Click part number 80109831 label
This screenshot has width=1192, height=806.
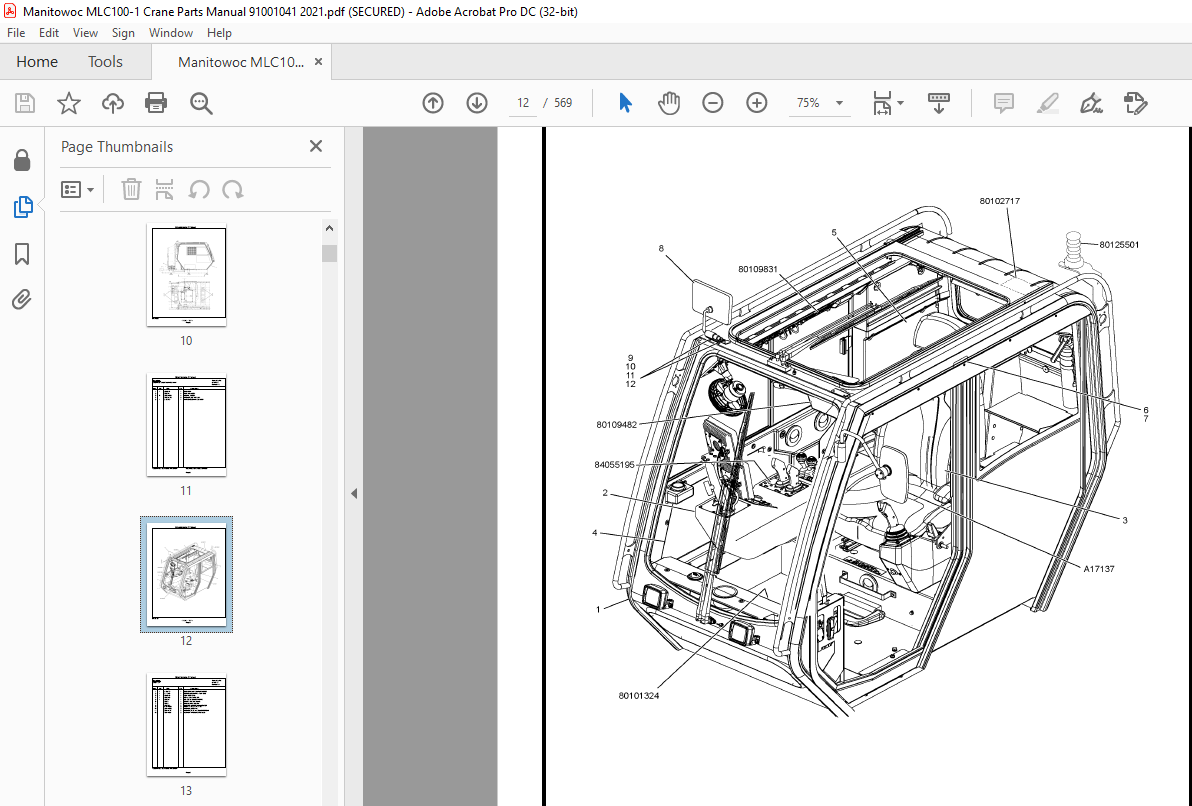click(758, 269)
